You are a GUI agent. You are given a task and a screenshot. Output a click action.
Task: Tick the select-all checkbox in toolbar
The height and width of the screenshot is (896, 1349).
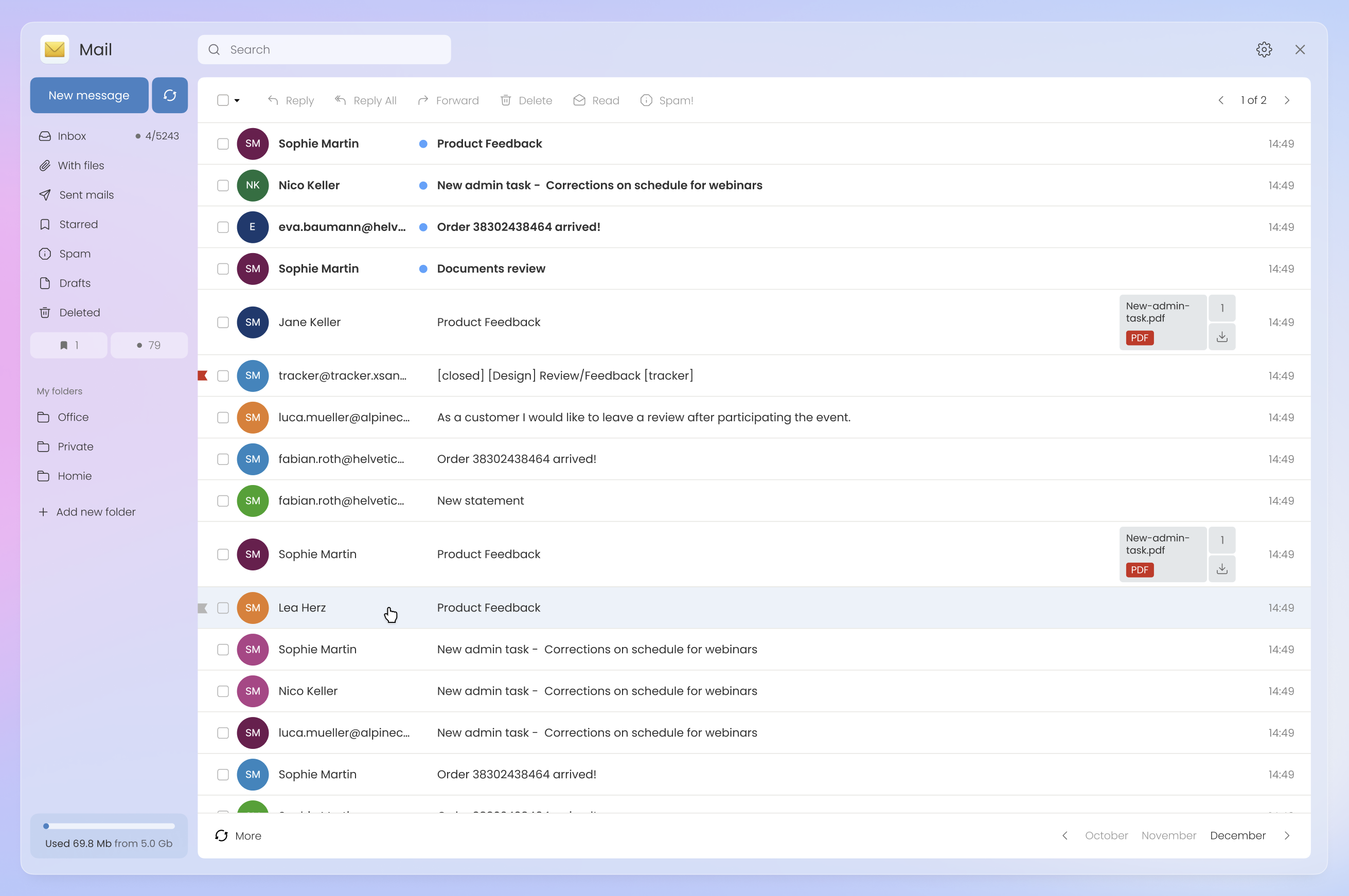click(x=223, y=101)
